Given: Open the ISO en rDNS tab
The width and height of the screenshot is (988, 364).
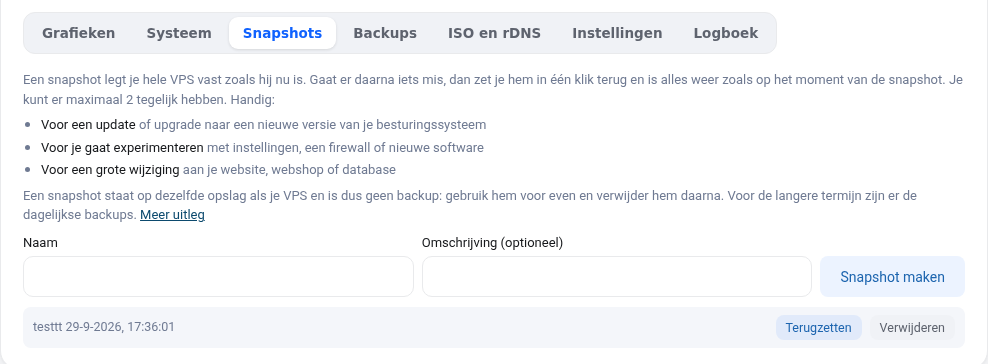Looking at the screenshot, I should coord(495,33).
